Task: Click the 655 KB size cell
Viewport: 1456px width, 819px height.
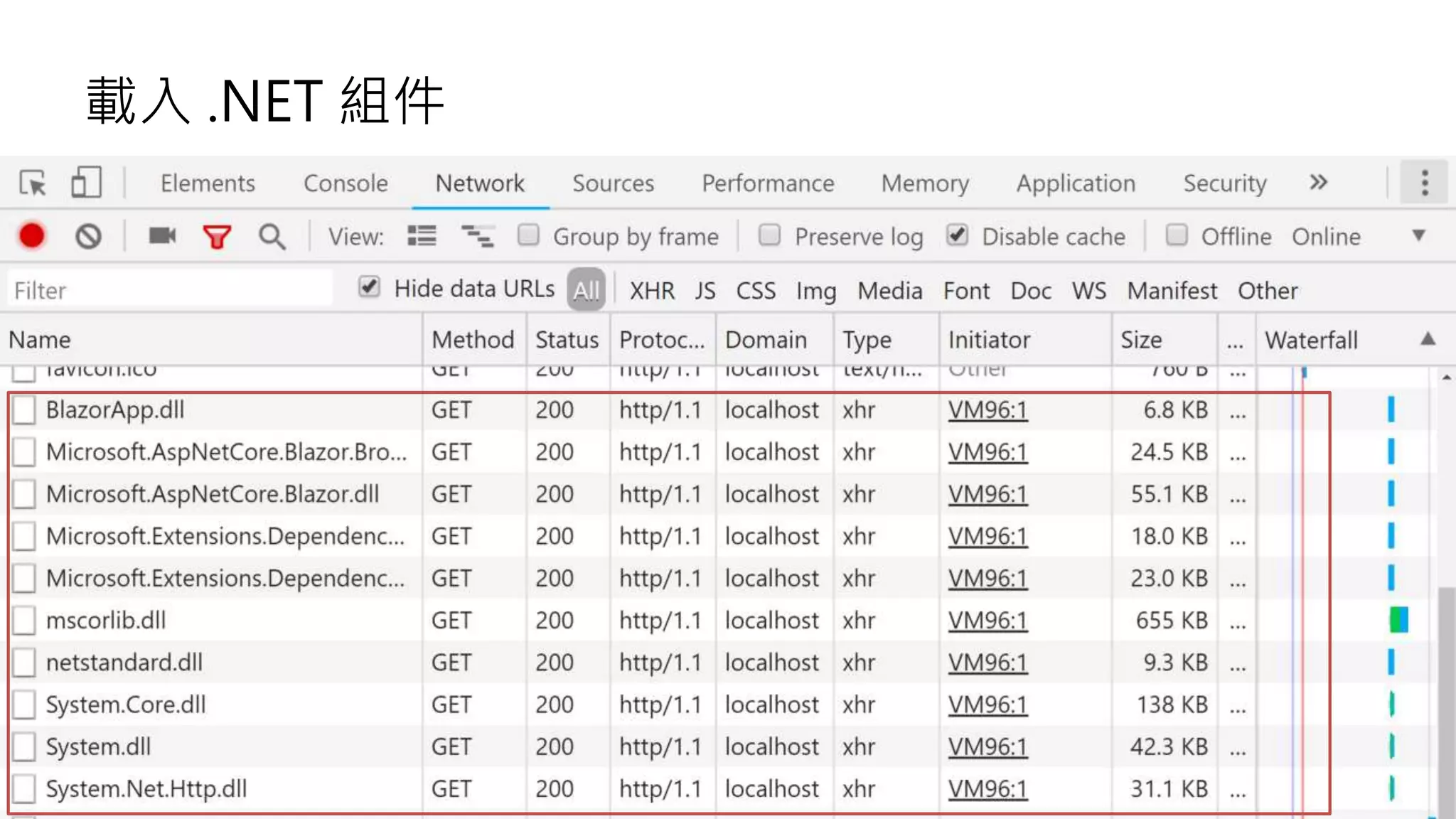Action: (x=1172, y=621)
